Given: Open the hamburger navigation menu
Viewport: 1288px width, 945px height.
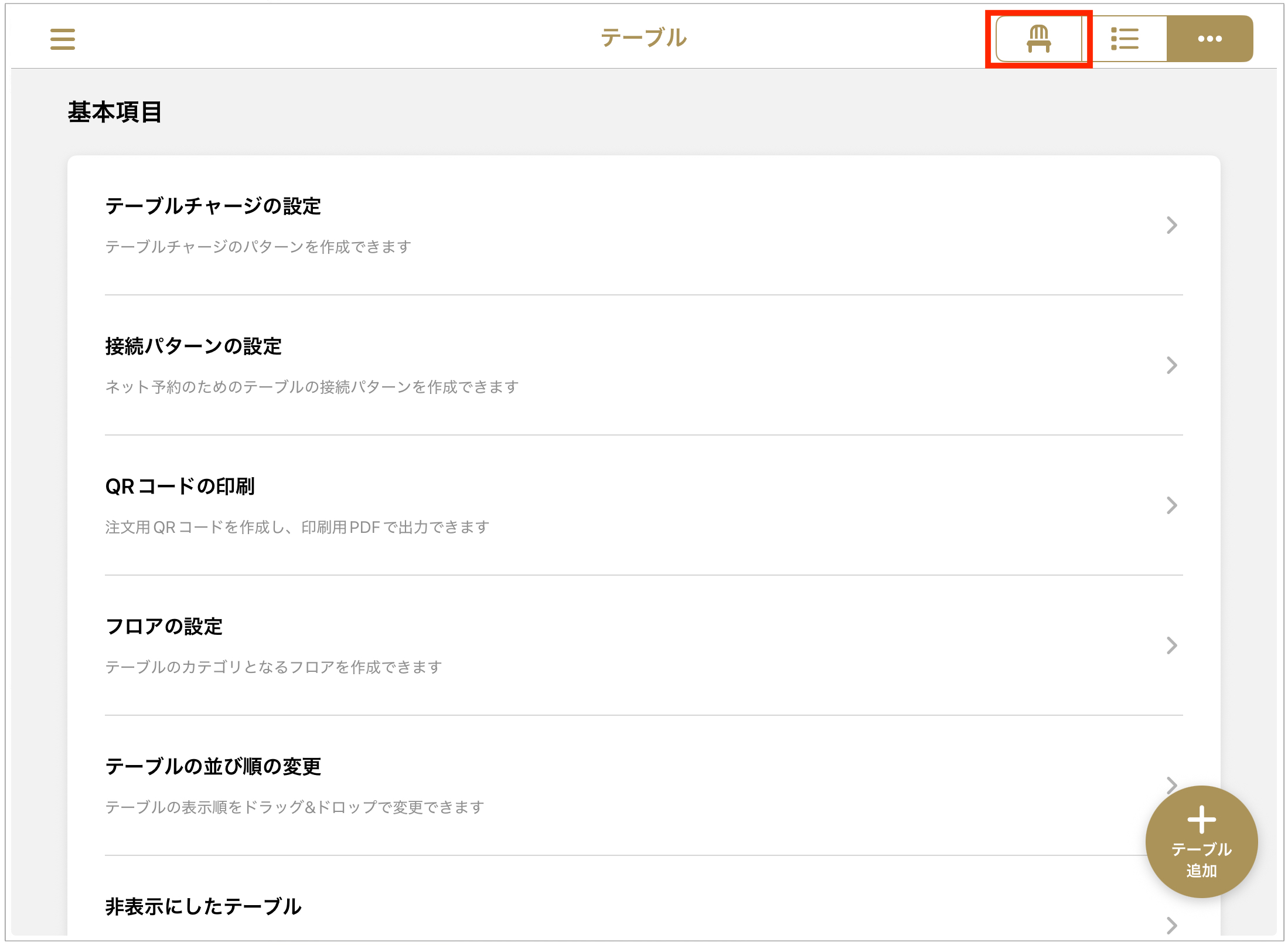Looking at the screenshot, I should tap(62, 39).
